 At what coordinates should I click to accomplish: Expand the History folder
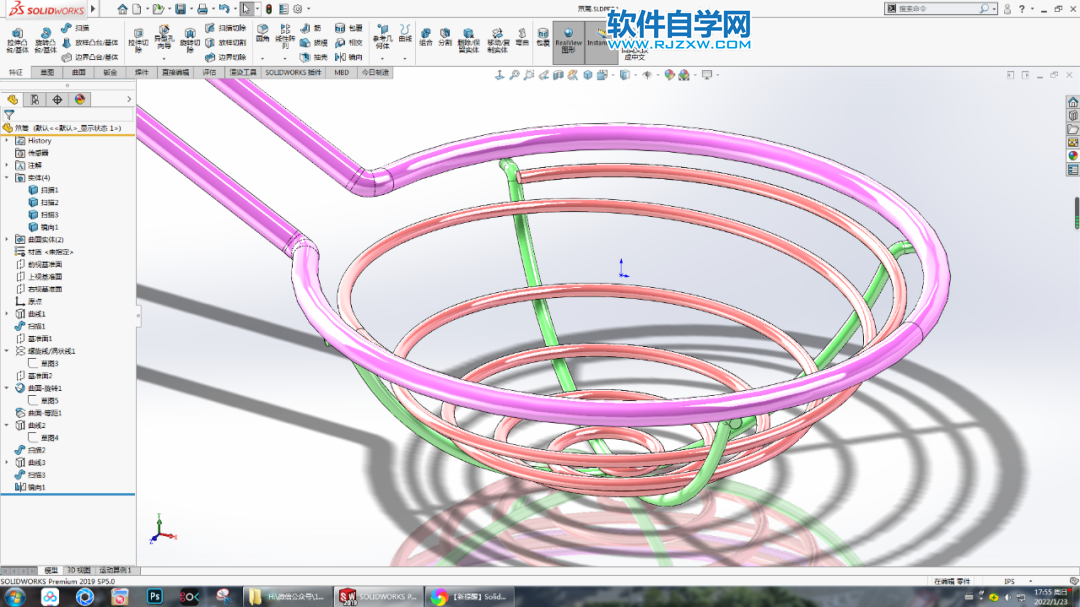point(6,141)
